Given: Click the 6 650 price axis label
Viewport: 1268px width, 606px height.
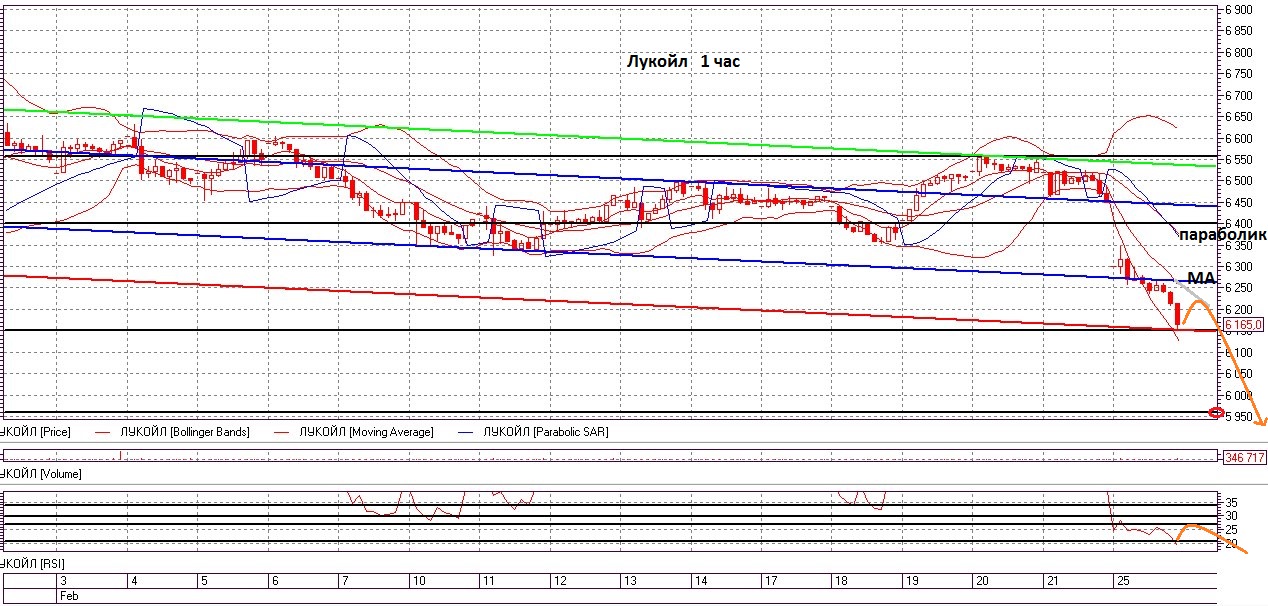Looking at the screenshot, I should coord(1238,117).
